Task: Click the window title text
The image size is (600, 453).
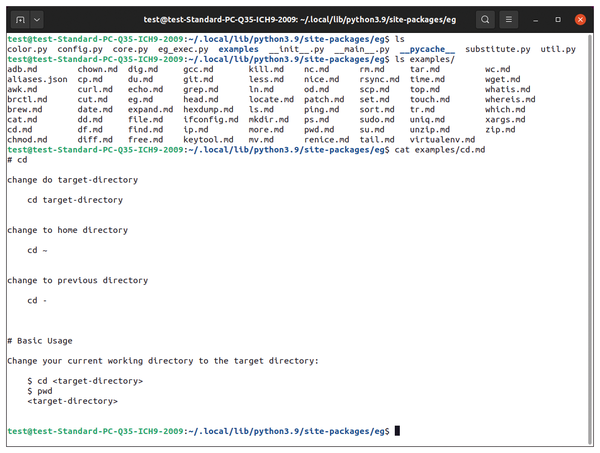Action: [x=300, y=20]
